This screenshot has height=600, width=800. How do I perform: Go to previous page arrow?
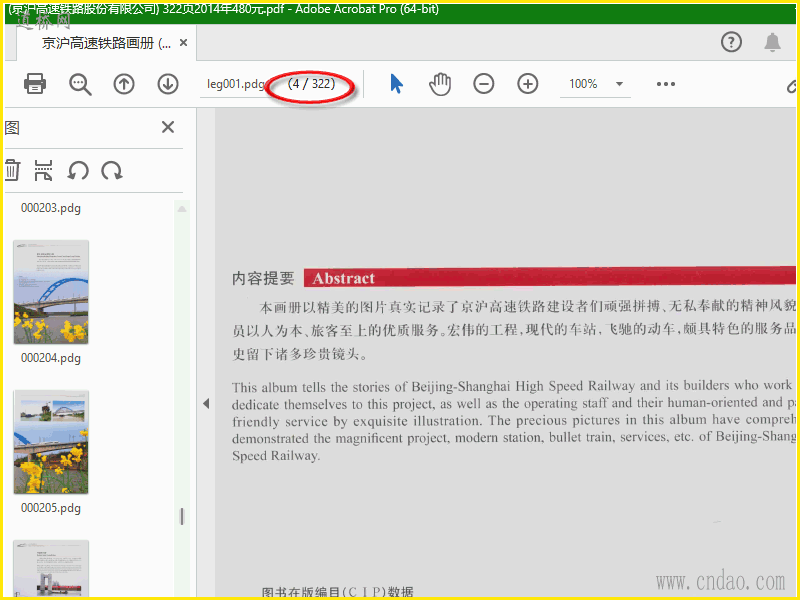pyautogui.click(x=124, y=84)
